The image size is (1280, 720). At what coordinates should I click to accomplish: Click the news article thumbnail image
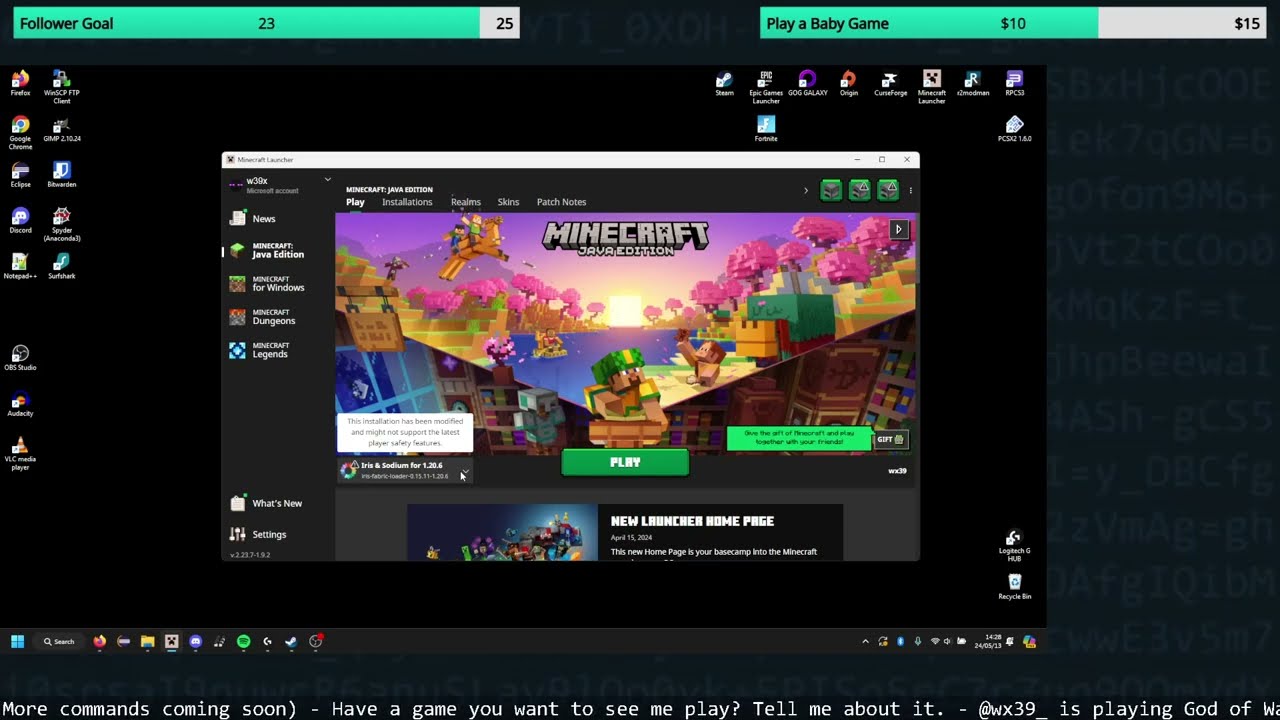(x=502, y=532)
